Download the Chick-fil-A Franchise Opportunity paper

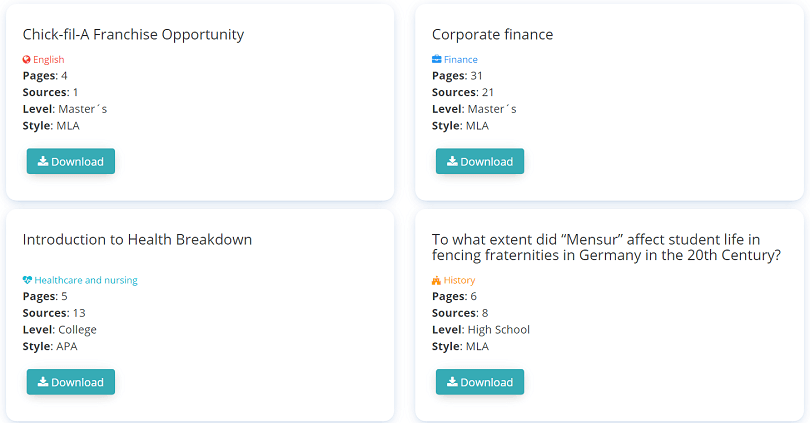tap(71, 161)
